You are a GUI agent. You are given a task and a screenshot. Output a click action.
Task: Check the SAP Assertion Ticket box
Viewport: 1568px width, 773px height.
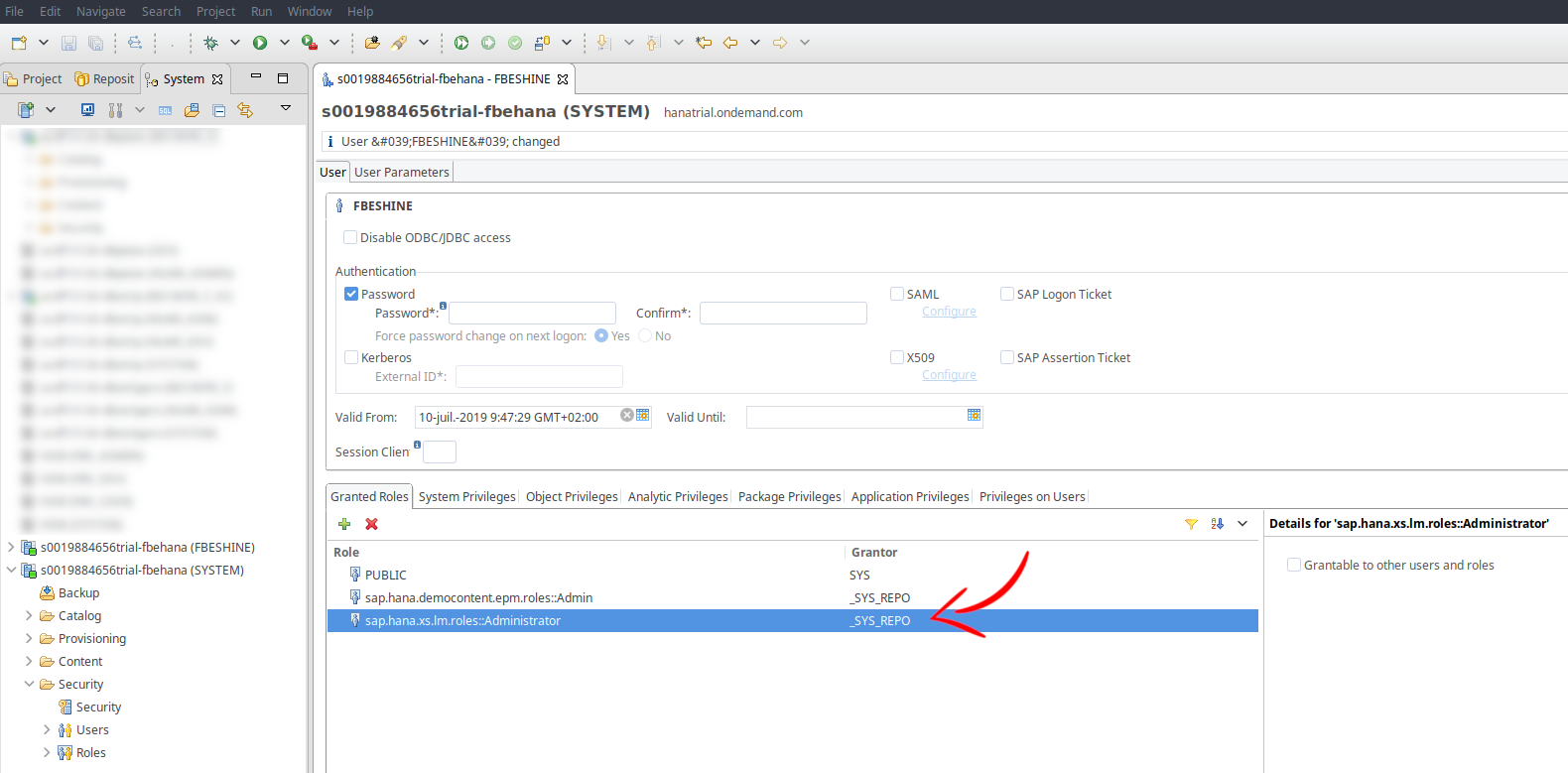click(1007, 357)
